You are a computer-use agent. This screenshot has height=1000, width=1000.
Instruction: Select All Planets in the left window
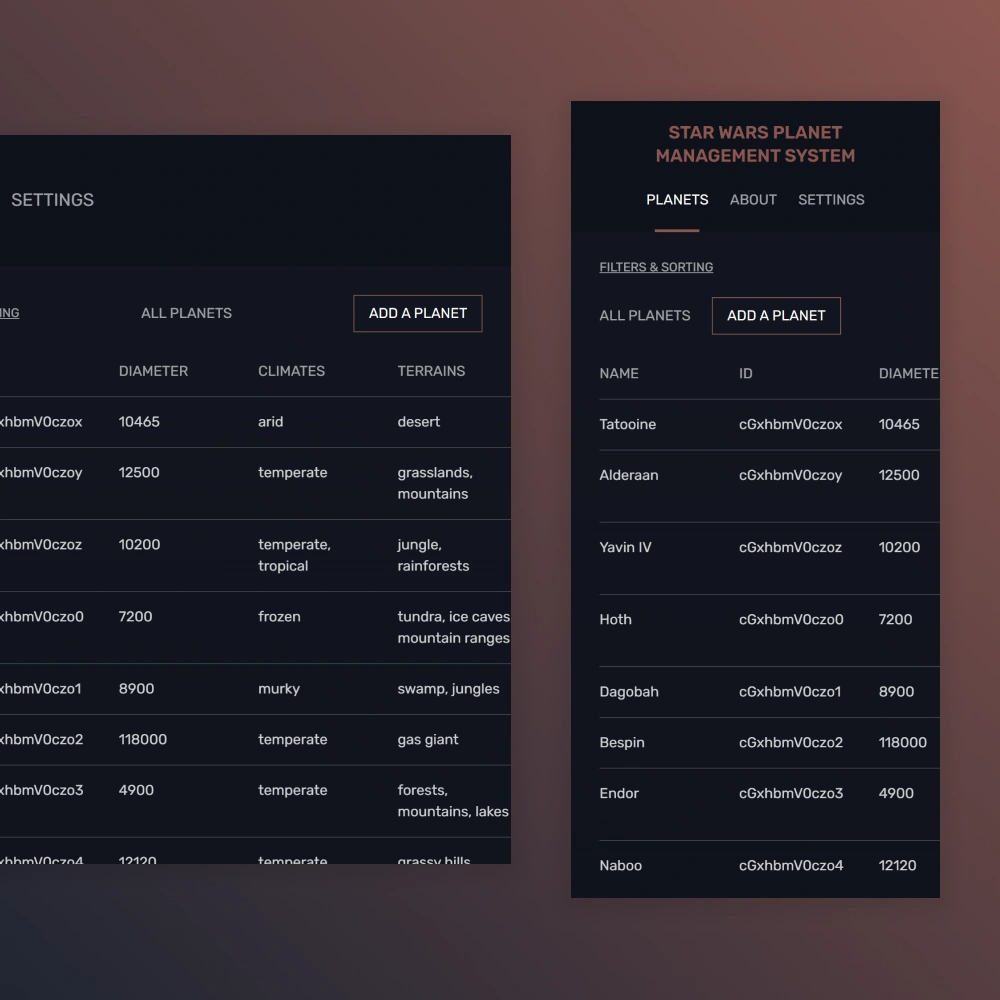click(x=186, y=313)
